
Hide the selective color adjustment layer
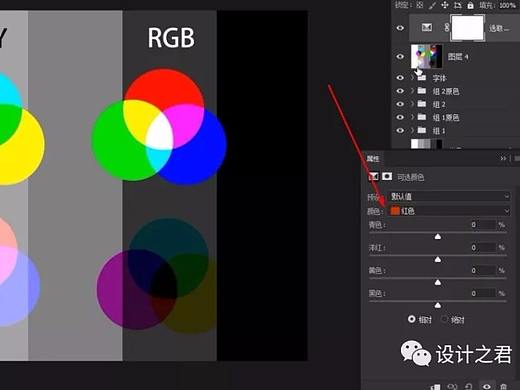pos(400,28)
